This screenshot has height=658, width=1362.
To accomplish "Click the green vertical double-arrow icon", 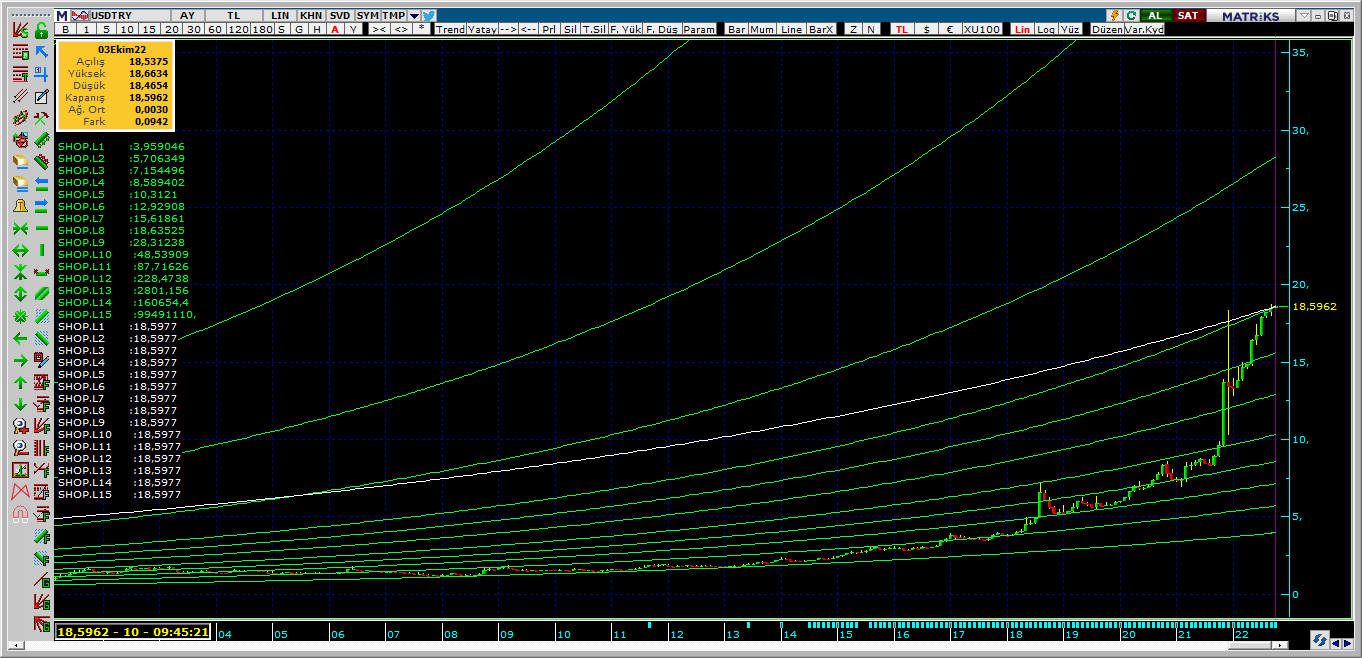I will point(20,293).
